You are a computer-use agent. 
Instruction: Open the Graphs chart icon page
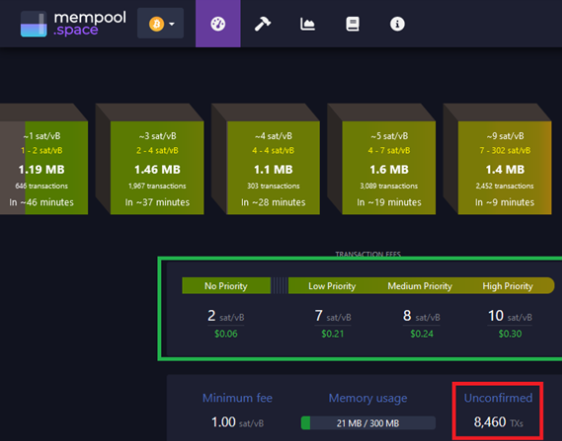point(308,24)
